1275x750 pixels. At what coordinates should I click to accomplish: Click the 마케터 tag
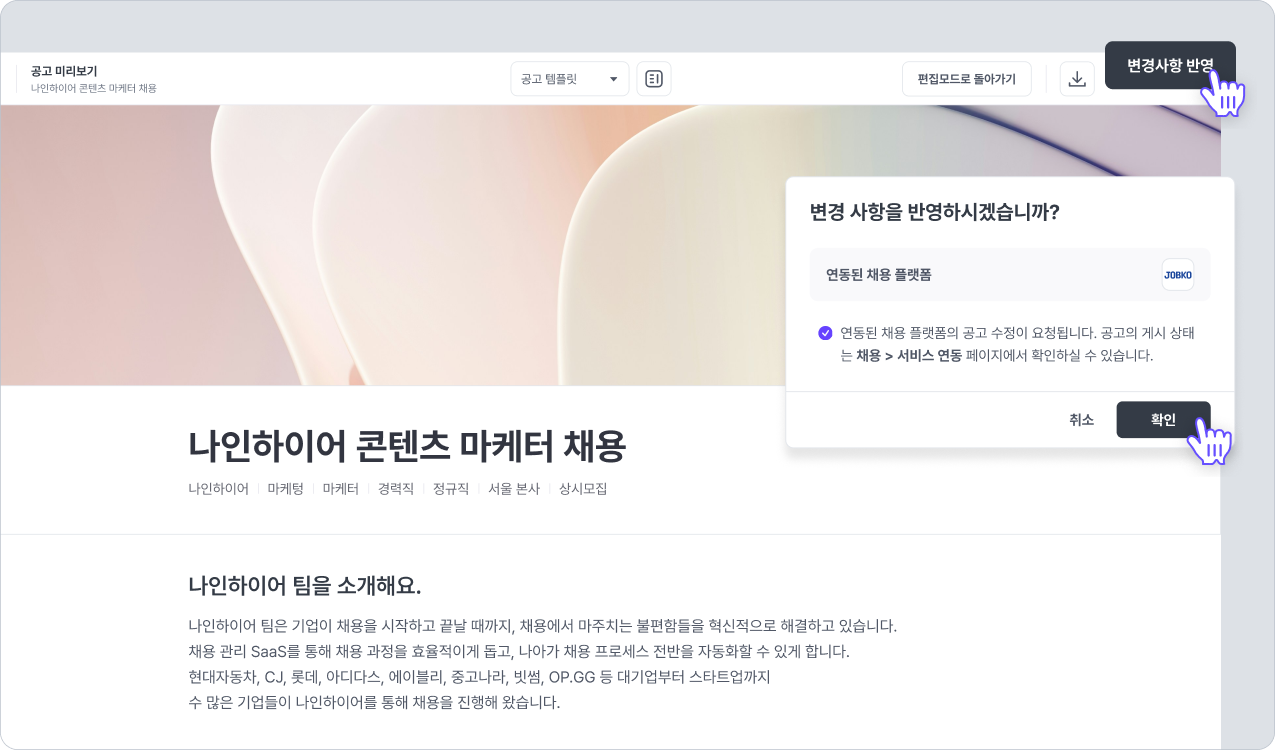[340, 489]
